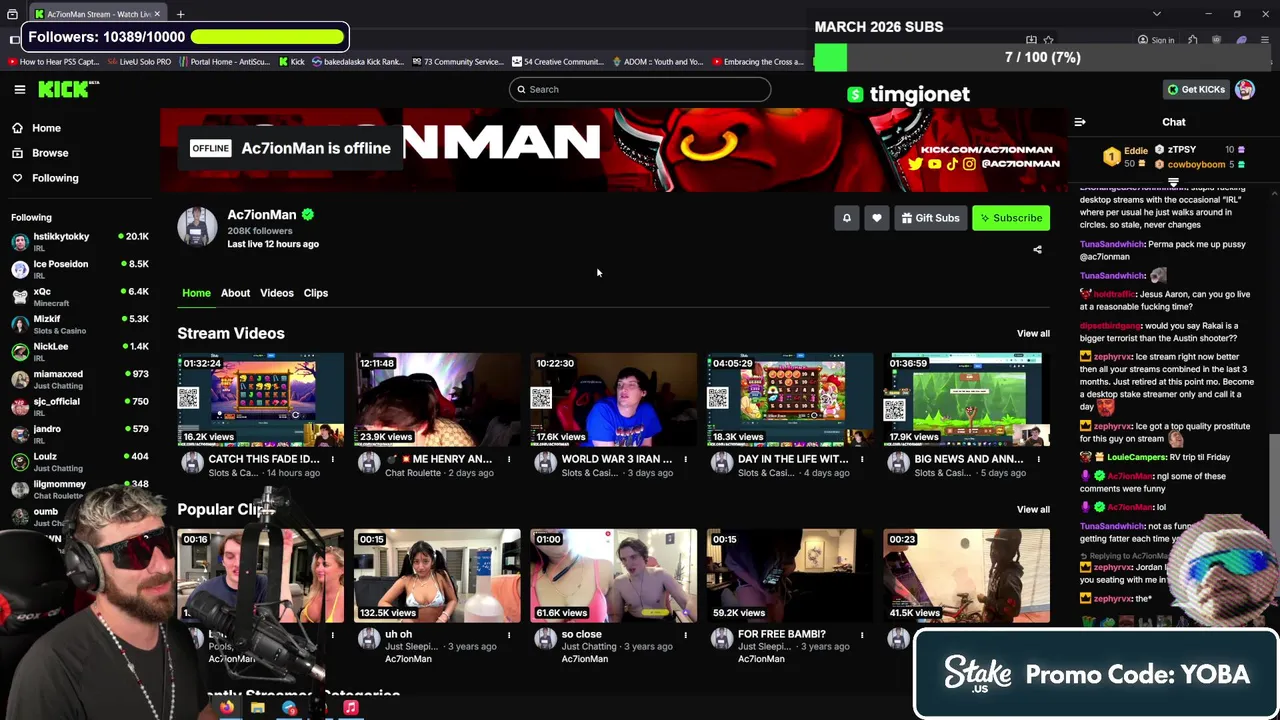
Task: Open options for WORLD WAR 3 IRAN video
Action: click(685, 459)
